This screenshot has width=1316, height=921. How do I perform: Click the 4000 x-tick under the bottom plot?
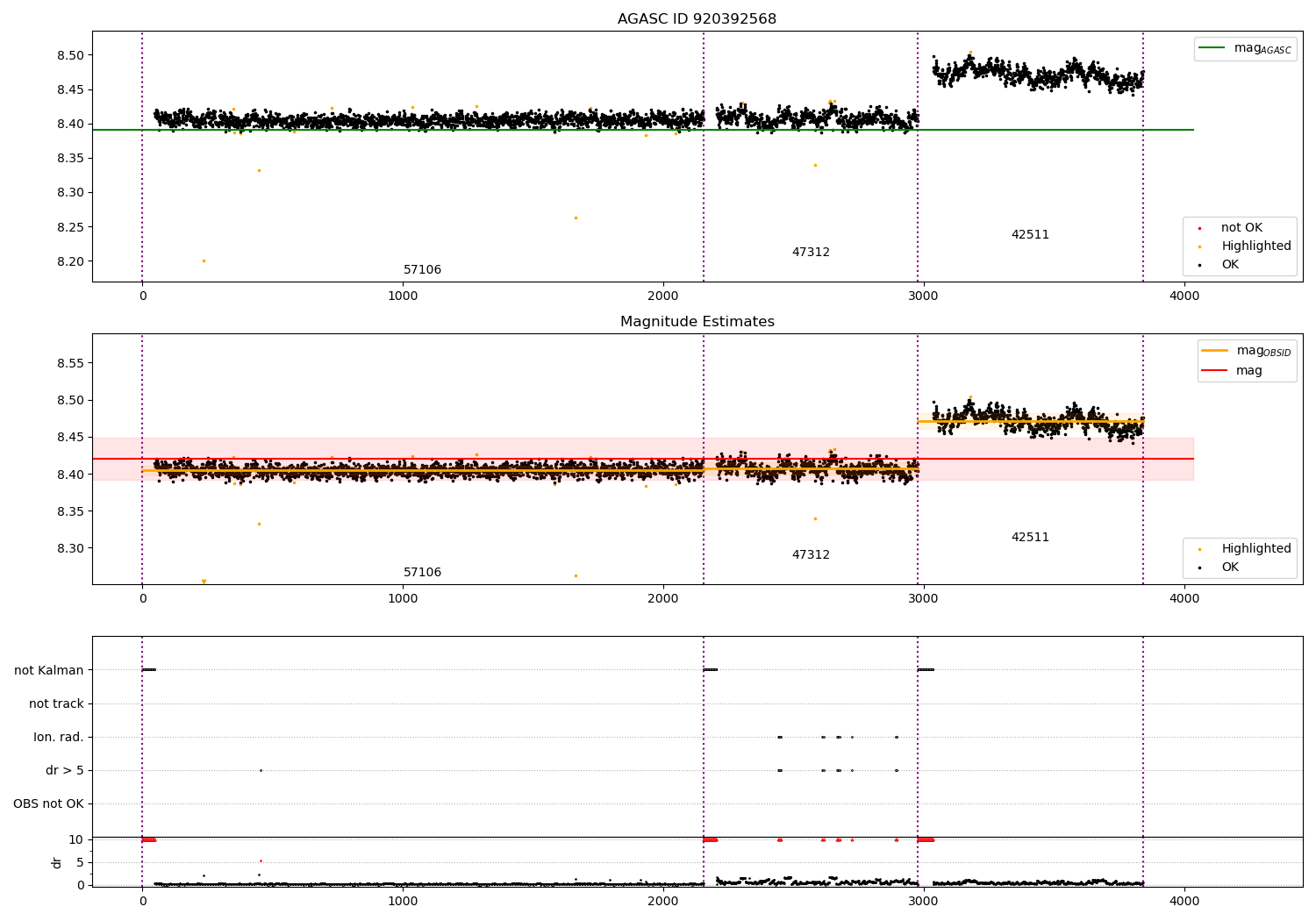coord(1184,902)
